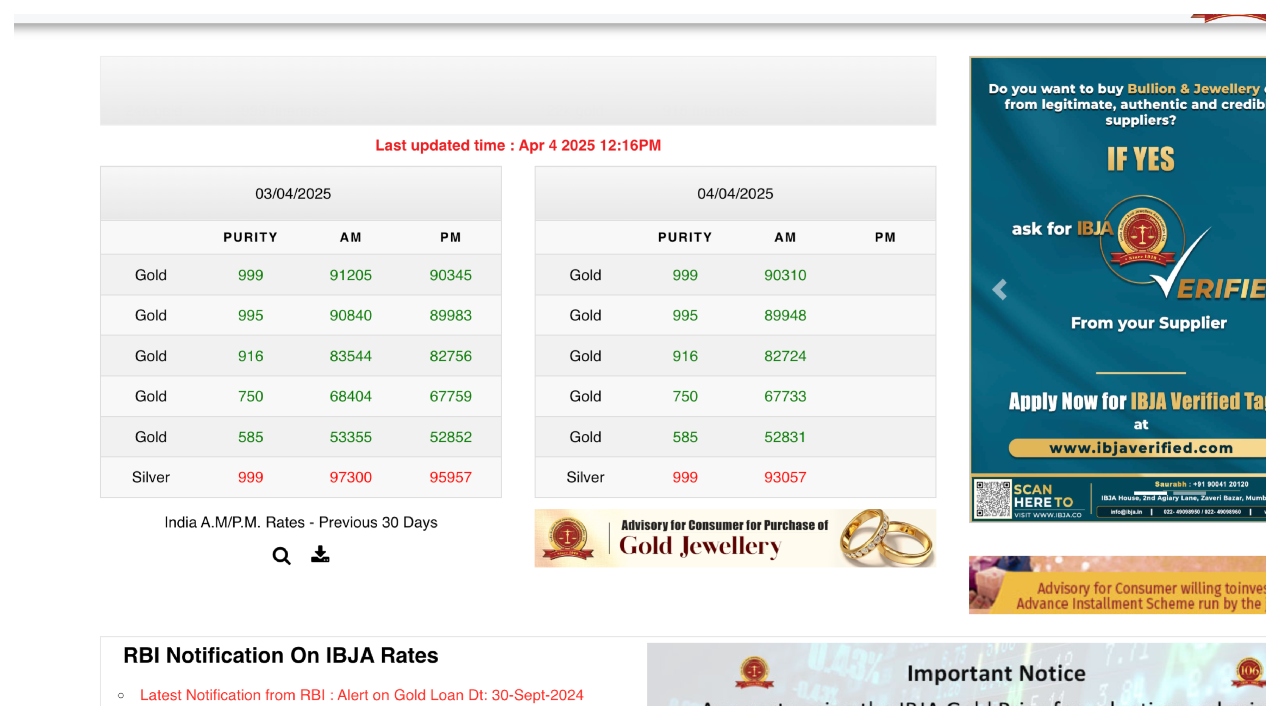Click the 03/04/2025 table date header
Viewport: 1280px width, 720px height.
(x=293, y=194)
